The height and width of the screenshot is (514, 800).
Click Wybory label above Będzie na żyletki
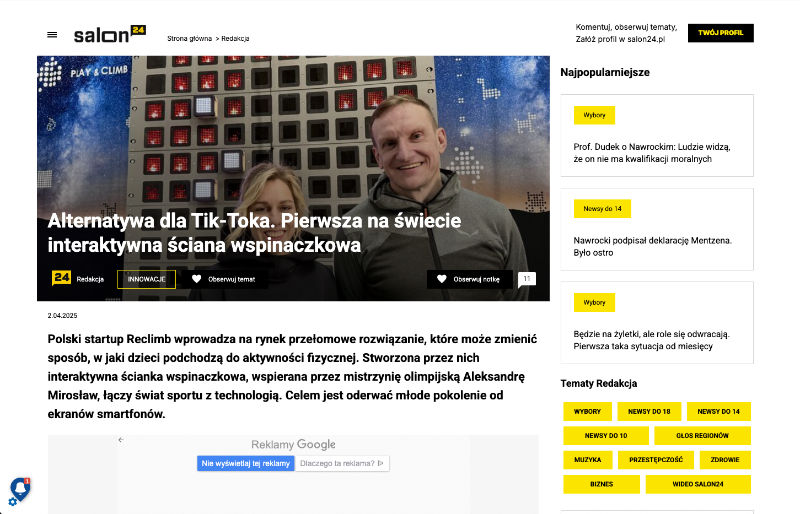pyautogui.click(x=594, y=303)
